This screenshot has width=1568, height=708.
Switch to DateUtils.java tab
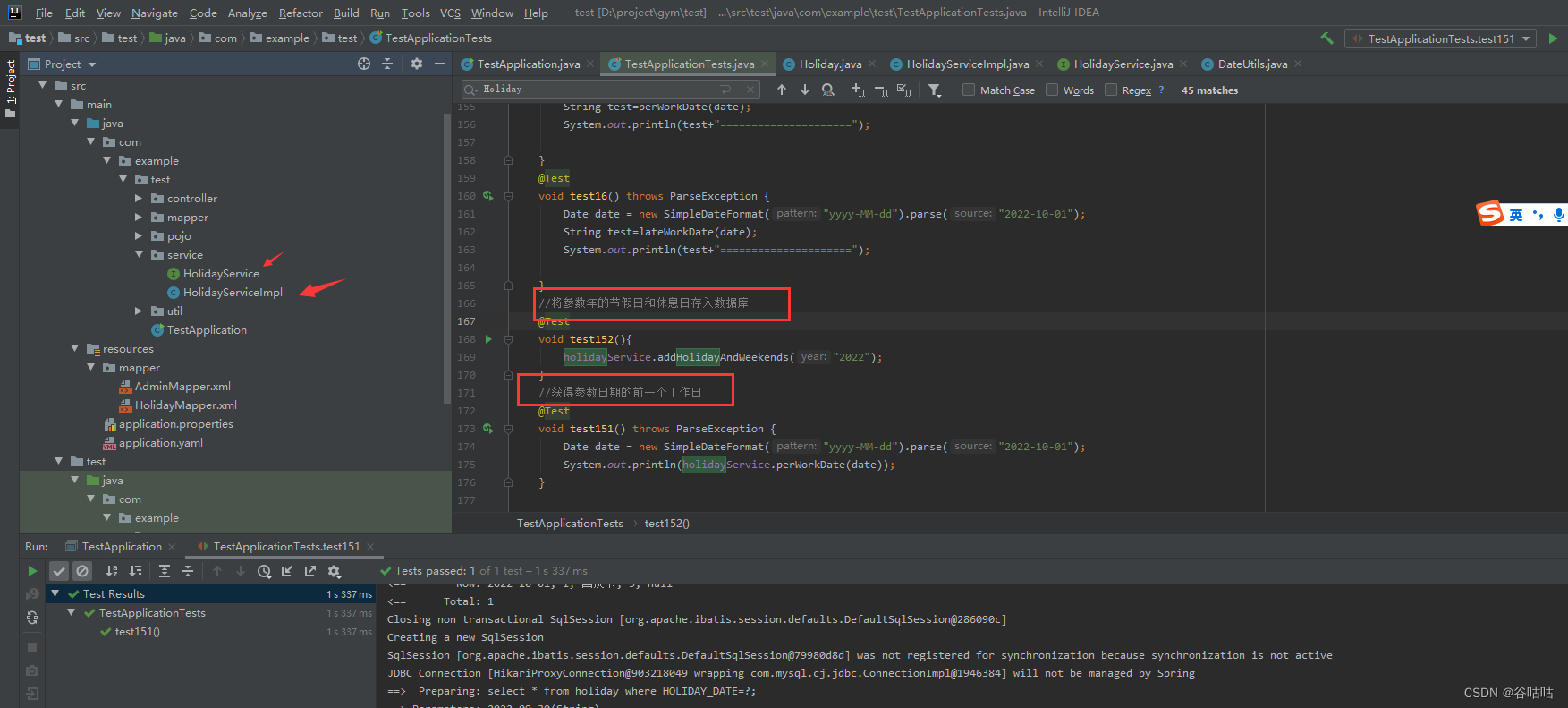(x=1251, y=64)
